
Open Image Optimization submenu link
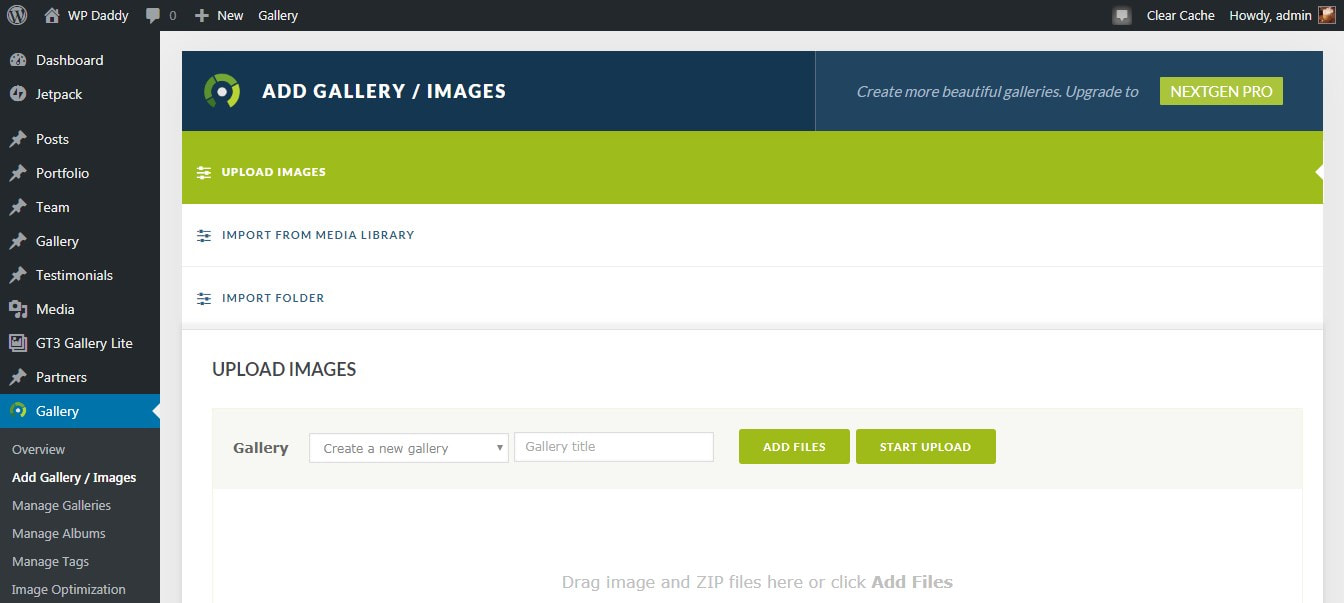(x=69, y=589)
